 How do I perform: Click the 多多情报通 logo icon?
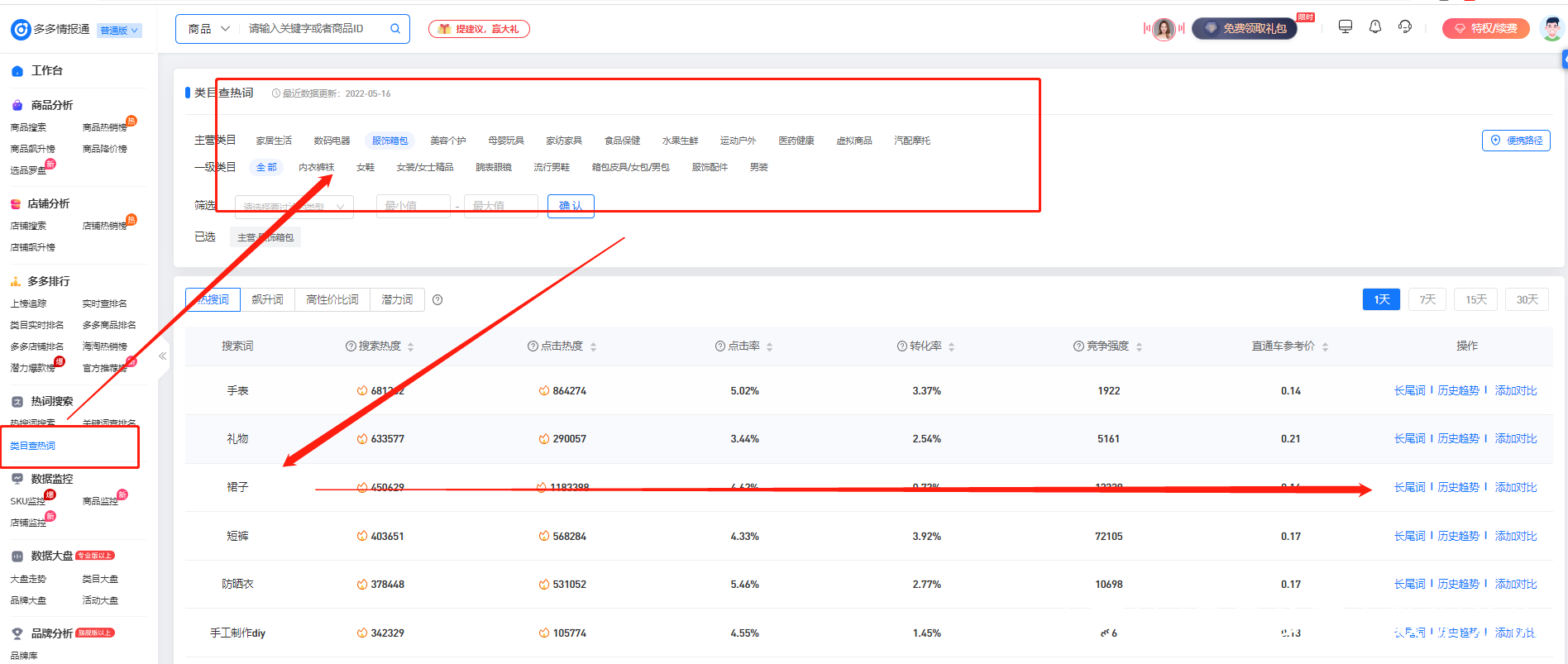[20, 30]
